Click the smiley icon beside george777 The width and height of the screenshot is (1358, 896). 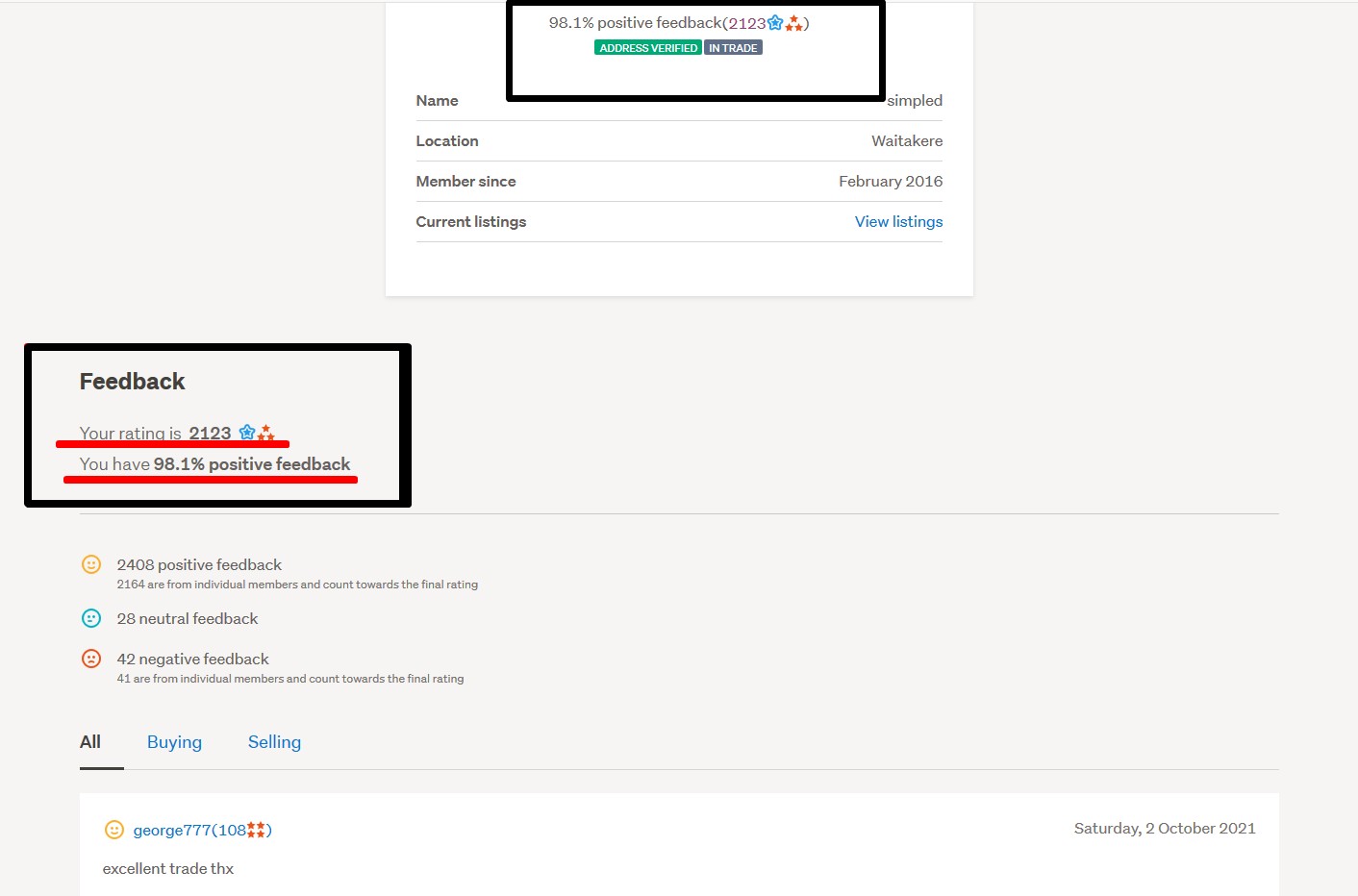click(x=113, y=830)
